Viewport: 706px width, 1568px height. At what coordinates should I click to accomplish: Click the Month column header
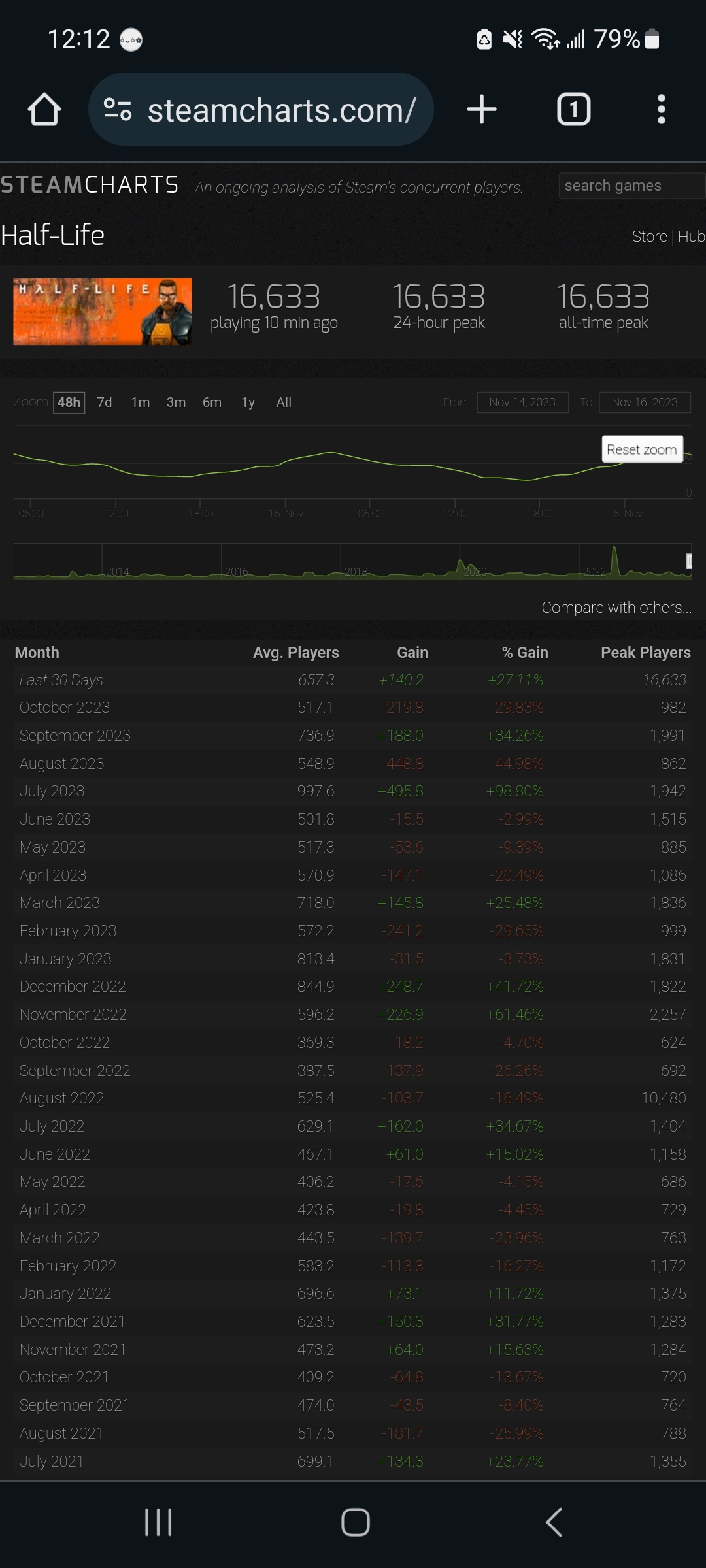point(37,653)
